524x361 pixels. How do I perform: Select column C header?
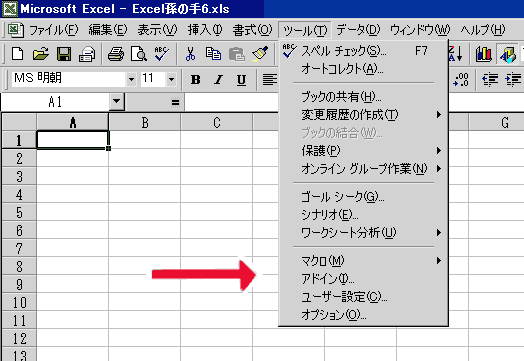click(x=217, y=122)
